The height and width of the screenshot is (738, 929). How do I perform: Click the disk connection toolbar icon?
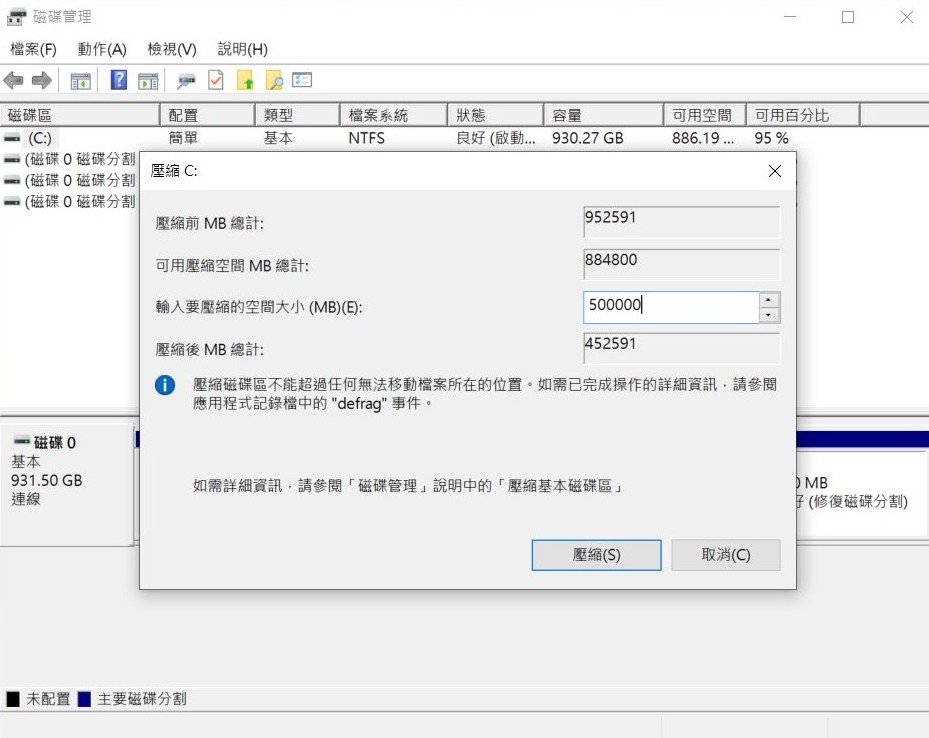coord(186,81)
